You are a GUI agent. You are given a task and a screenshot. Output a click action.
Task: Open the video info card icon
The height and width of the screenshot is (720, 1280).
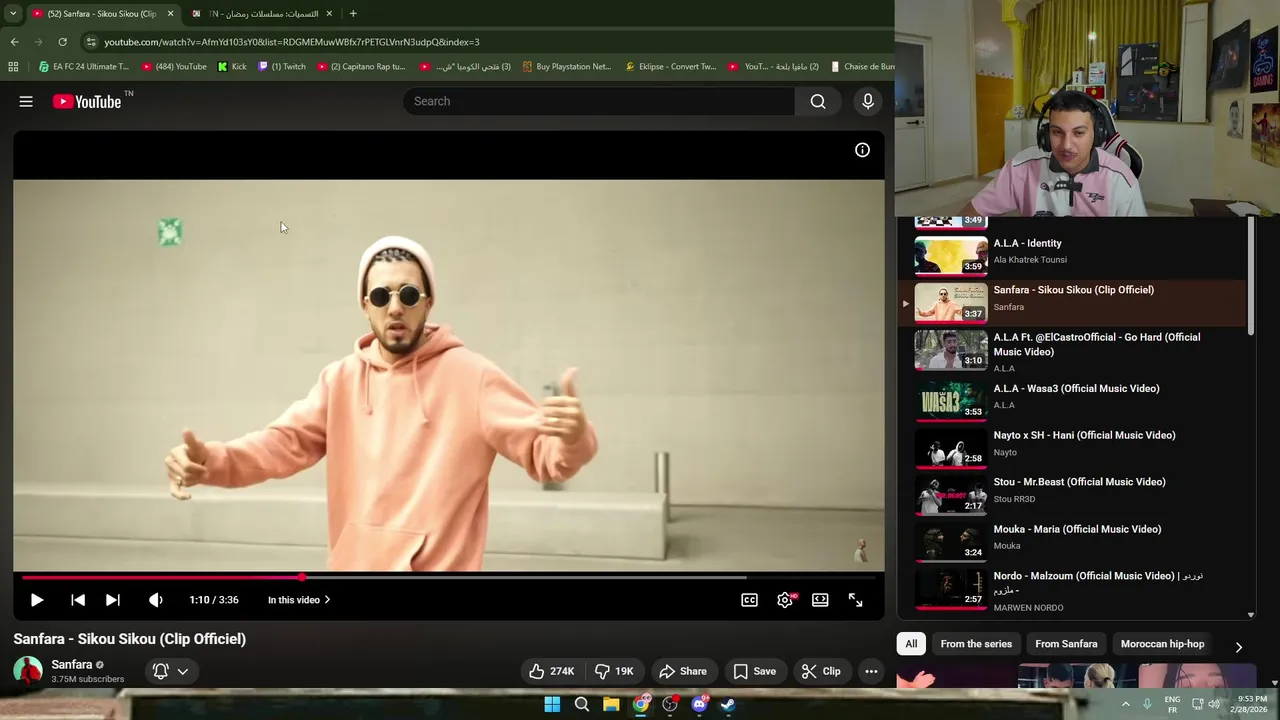[862, 150]
